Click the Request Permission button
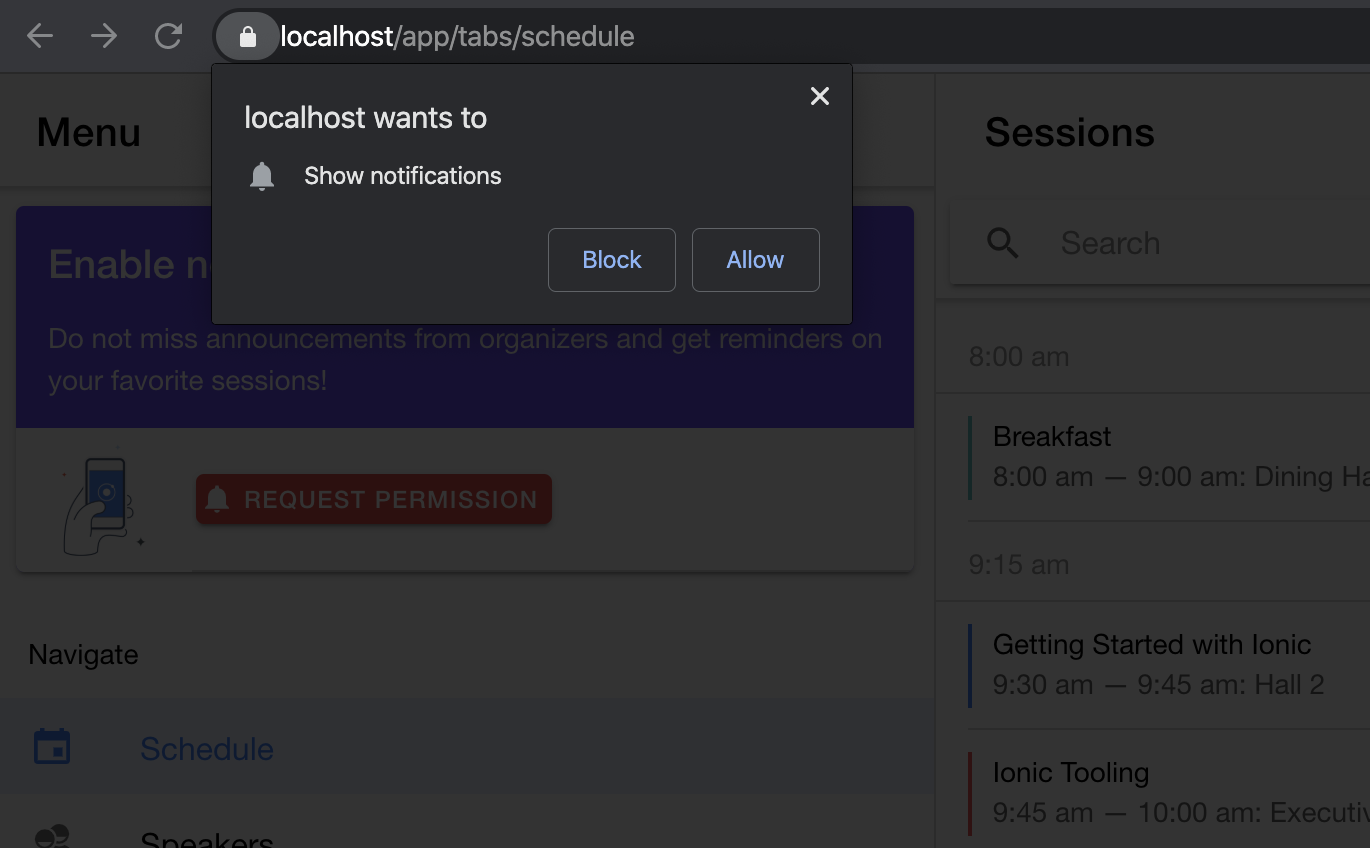The image size is (1370, 848). [x=374, y=499]
